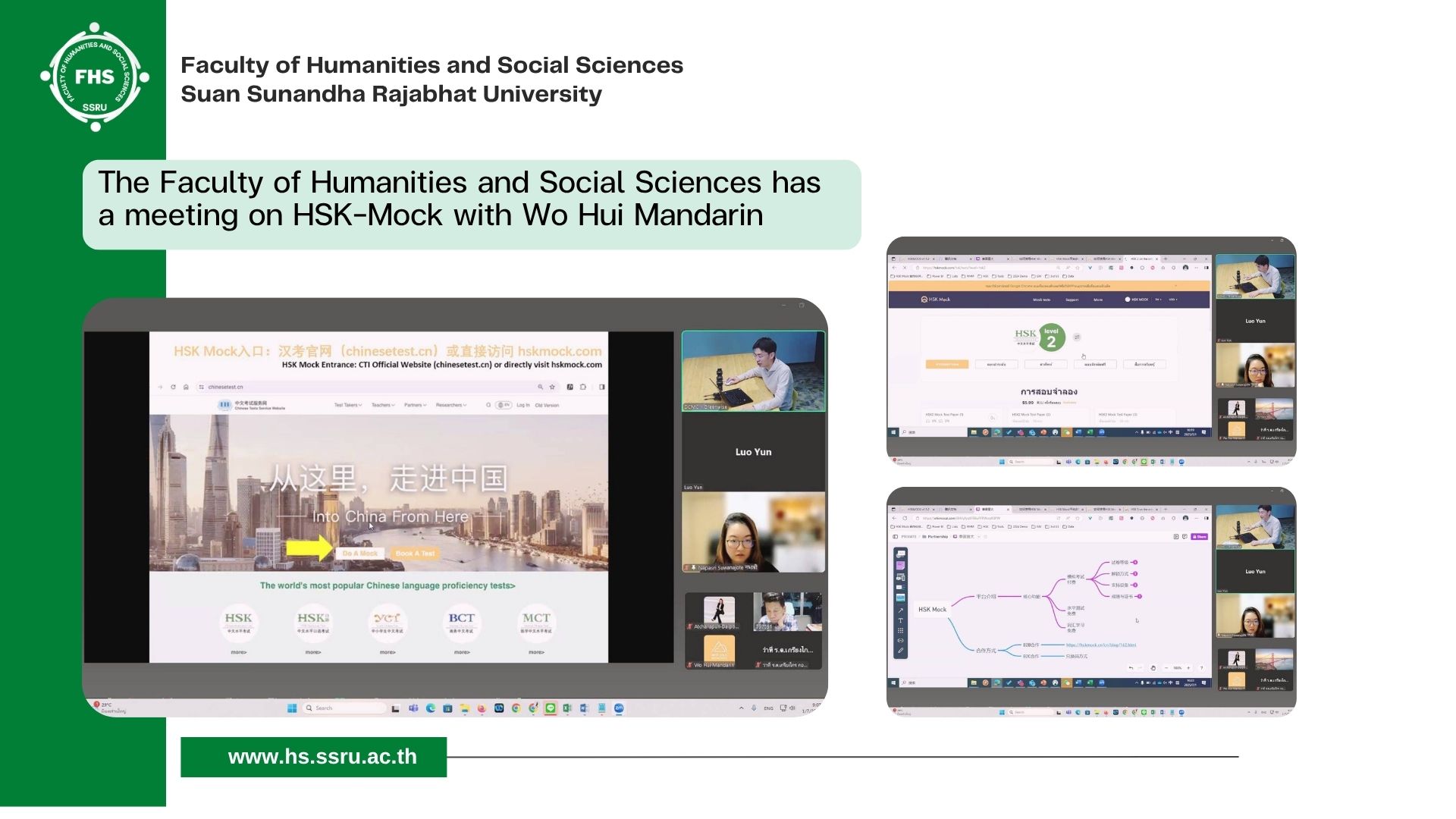Select the arrow connector tool in mind map toolbar
The width and height of the screenshot is (1456, 819).
[x=900, y=610]
